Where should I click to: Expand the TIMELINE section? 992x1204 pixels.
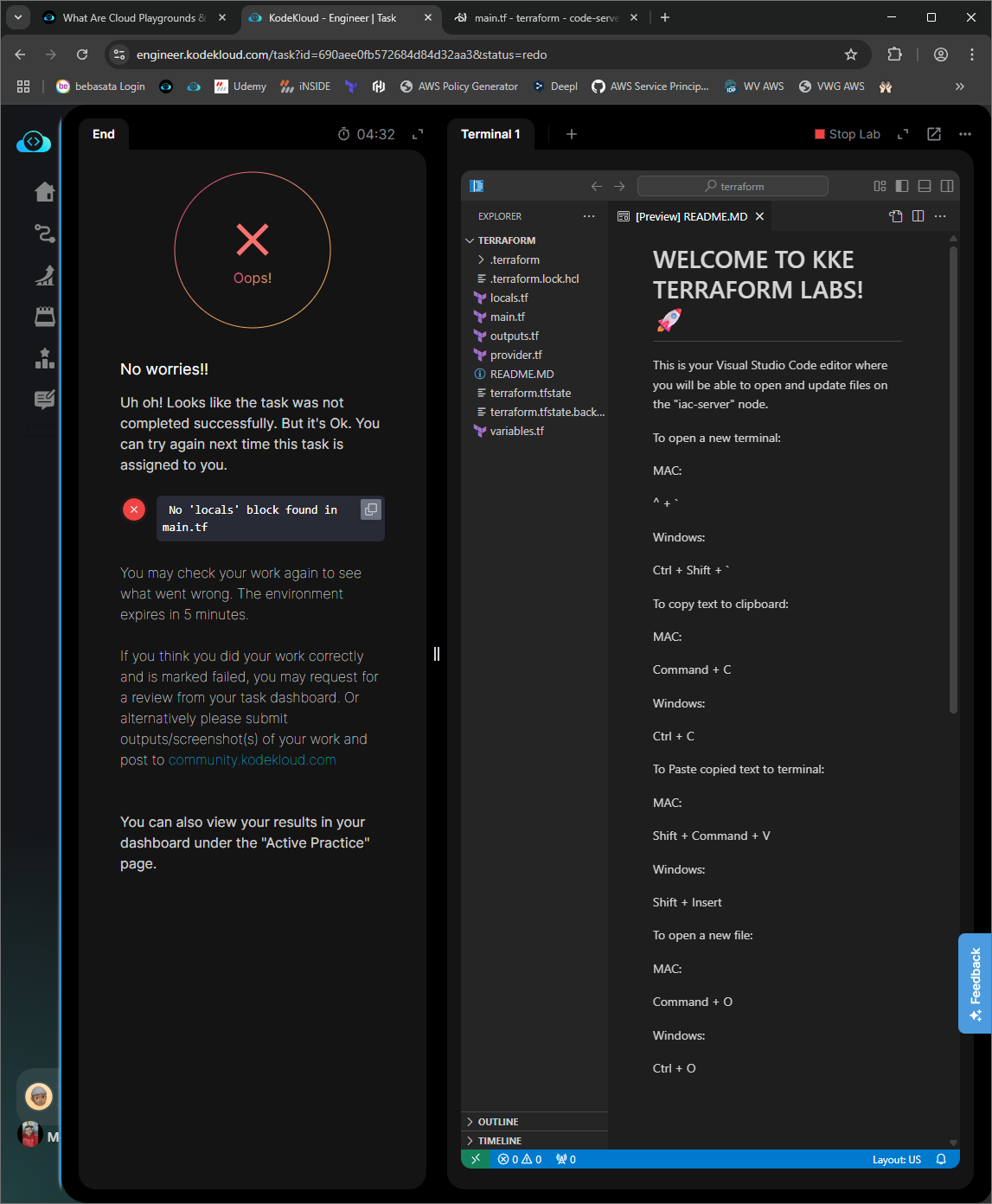coord(534,1141)
